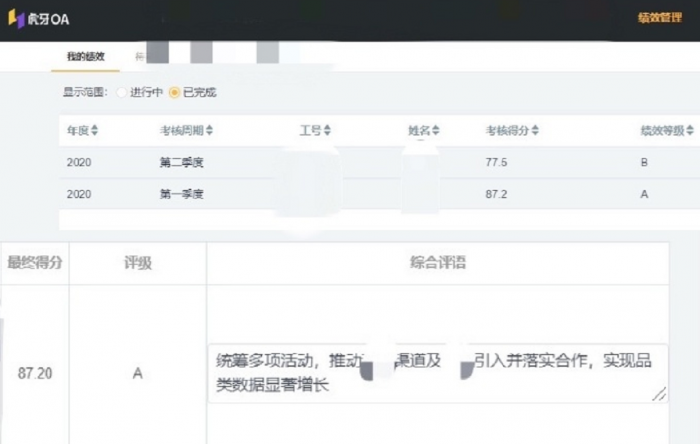Click the A grade in 第一季度 row
The height and width of the screenshot is (444, 700).
(x=644, y=194)
